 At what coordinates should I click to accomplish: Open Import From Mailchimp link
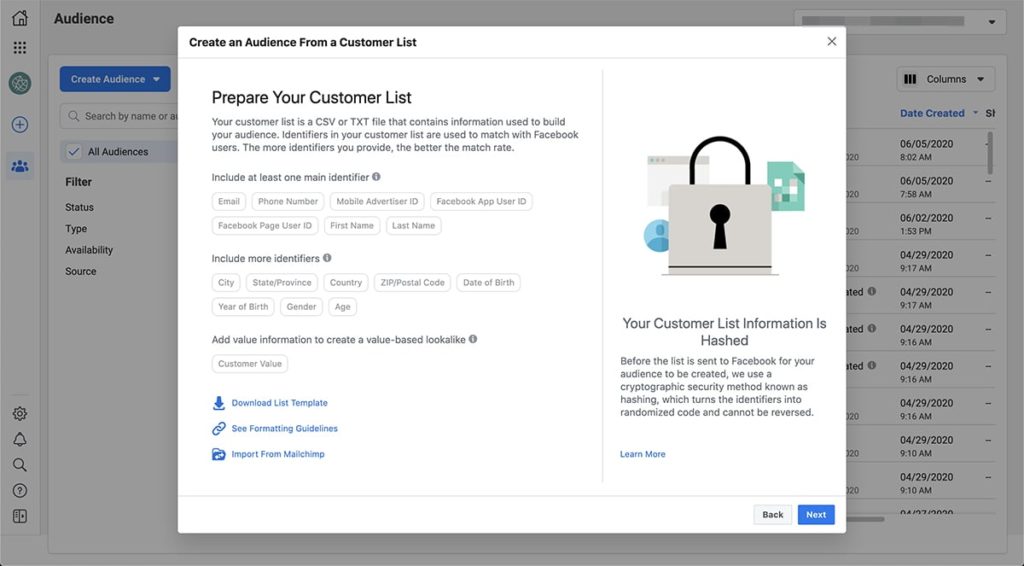[x=277, y=454]
